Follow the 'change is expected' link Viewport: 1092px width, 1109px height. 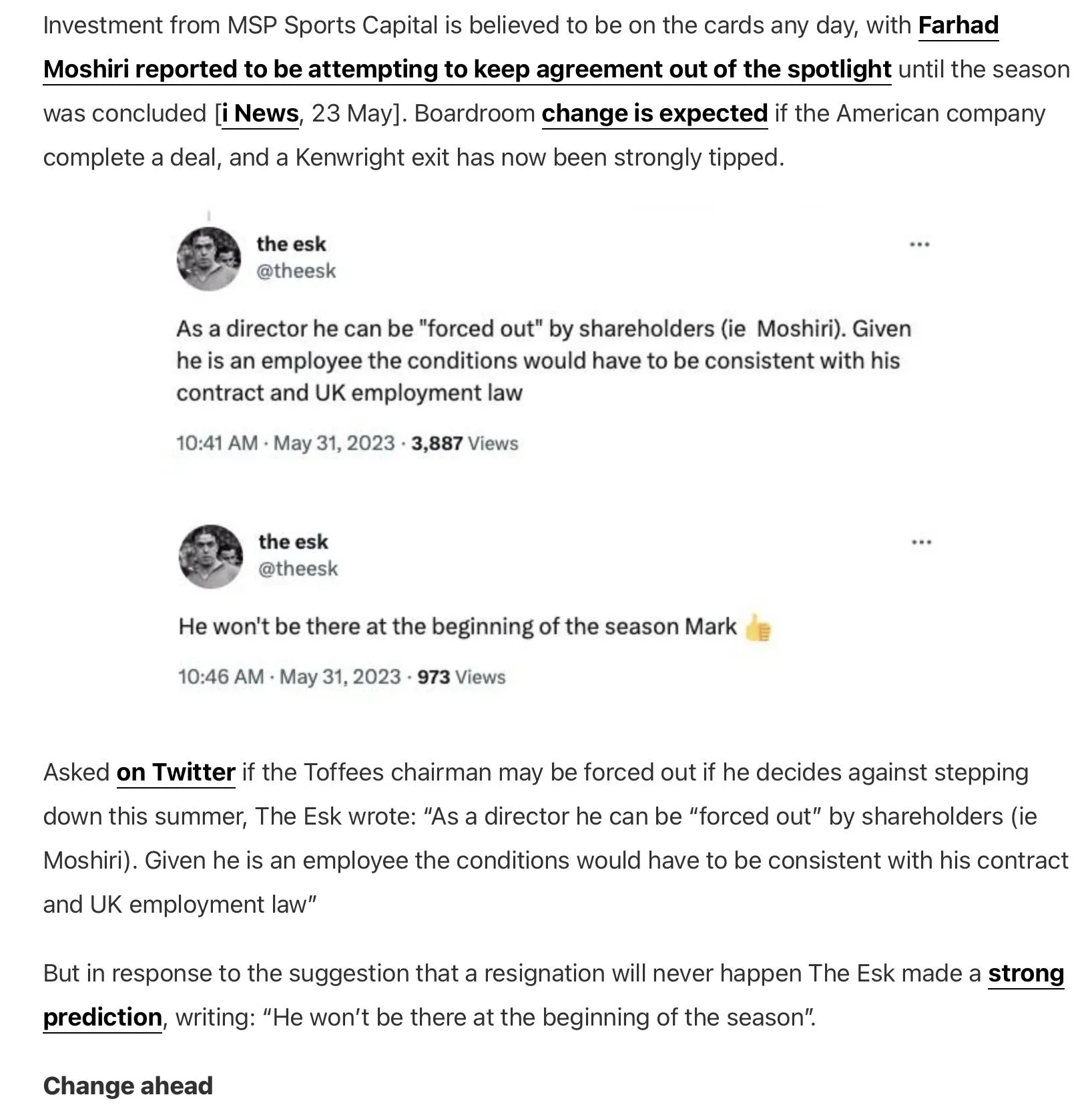tap(654, 114)
